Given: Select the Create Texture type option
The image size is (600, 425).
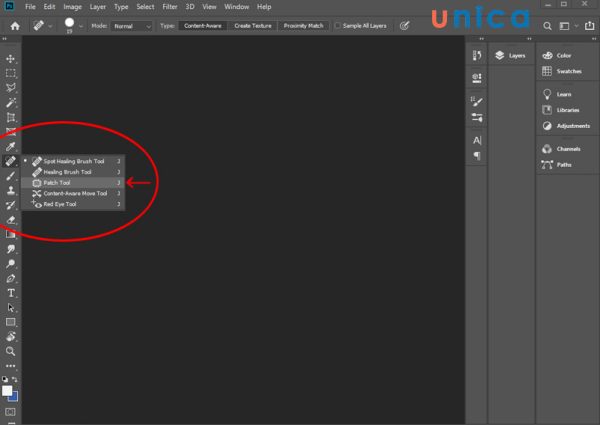Looking at the screenshot, I should [253, 26].
